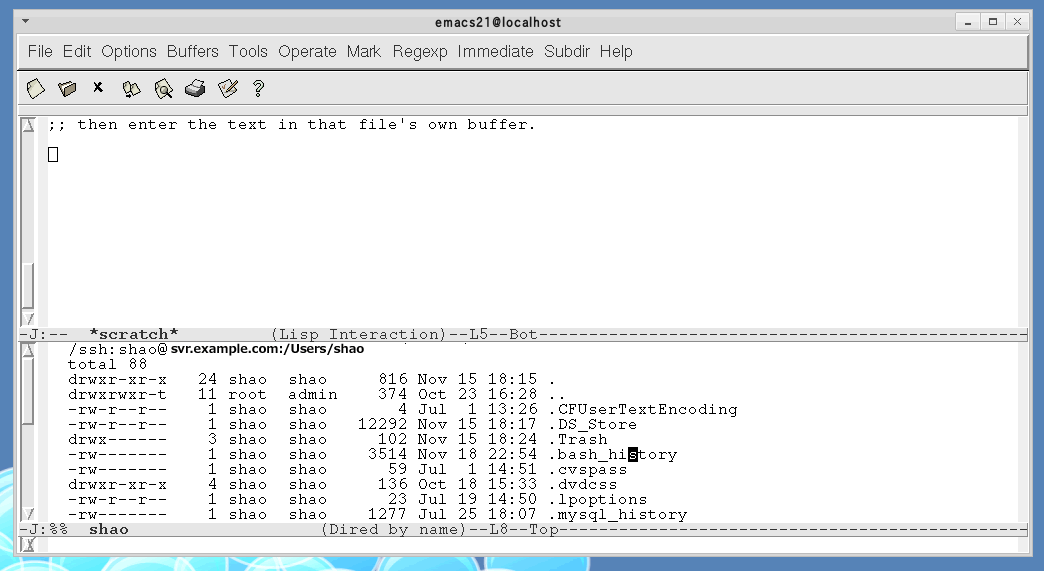Viewport: 1044px width, 571px height.
Task: Click scratch buffer scrollbar up arrow
Action: click(28, 124)
